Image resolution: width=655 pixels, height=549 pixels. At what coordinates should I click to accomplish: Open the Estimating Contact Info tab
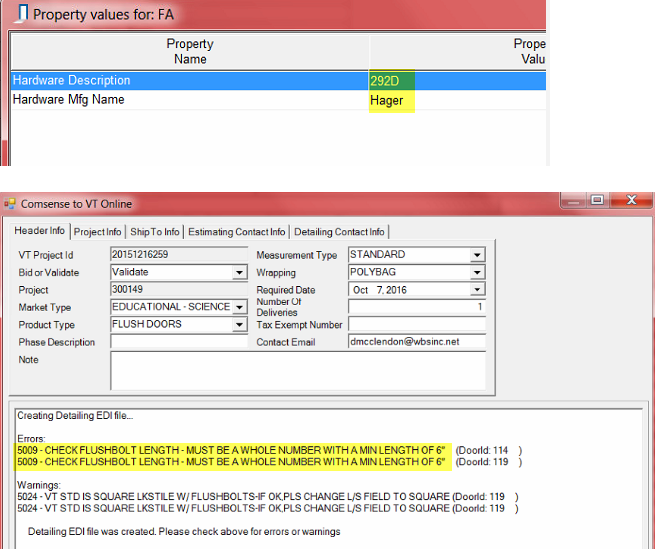236,232
